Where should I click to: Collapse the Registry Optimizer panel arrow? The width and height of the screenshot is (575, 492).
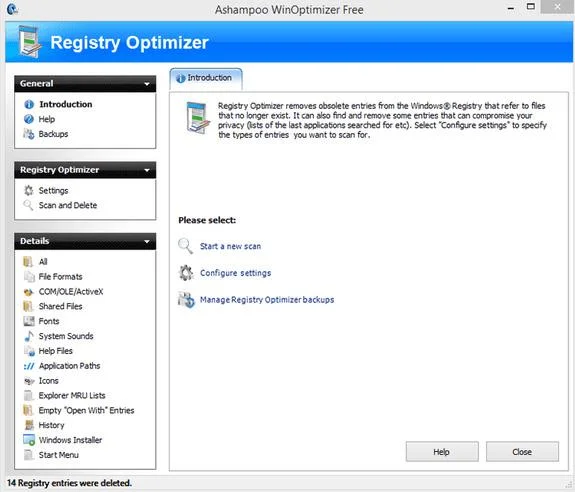[x=147, y=170]
